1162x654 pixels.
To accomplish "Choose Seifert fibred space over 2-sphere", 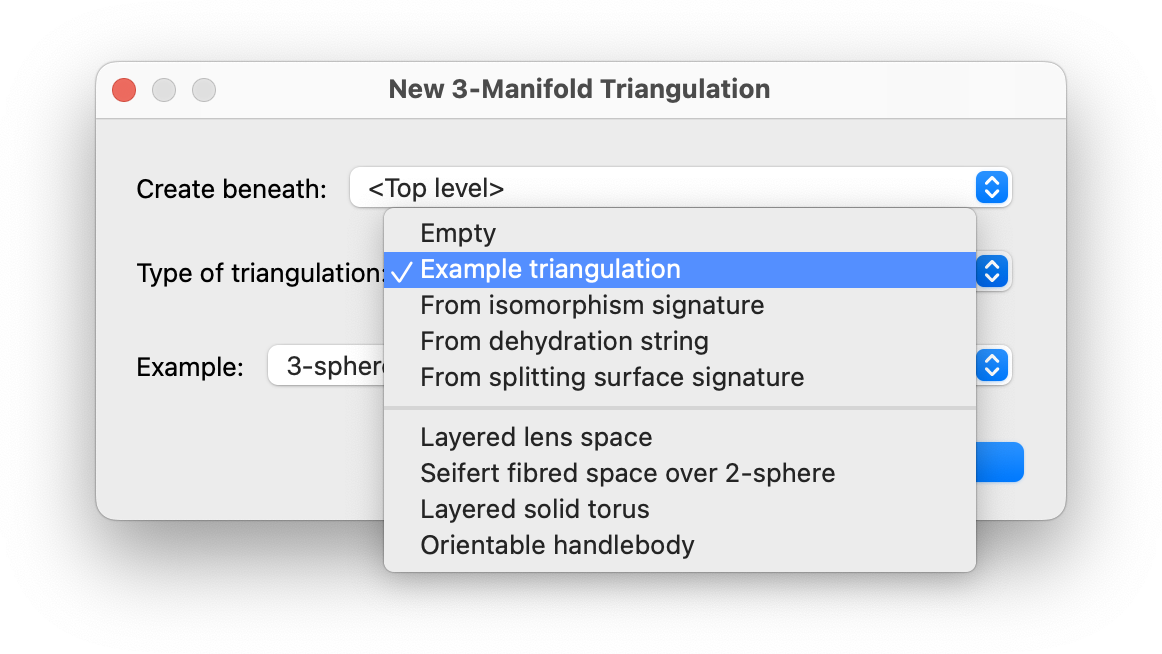I will (x=627, y=473).
